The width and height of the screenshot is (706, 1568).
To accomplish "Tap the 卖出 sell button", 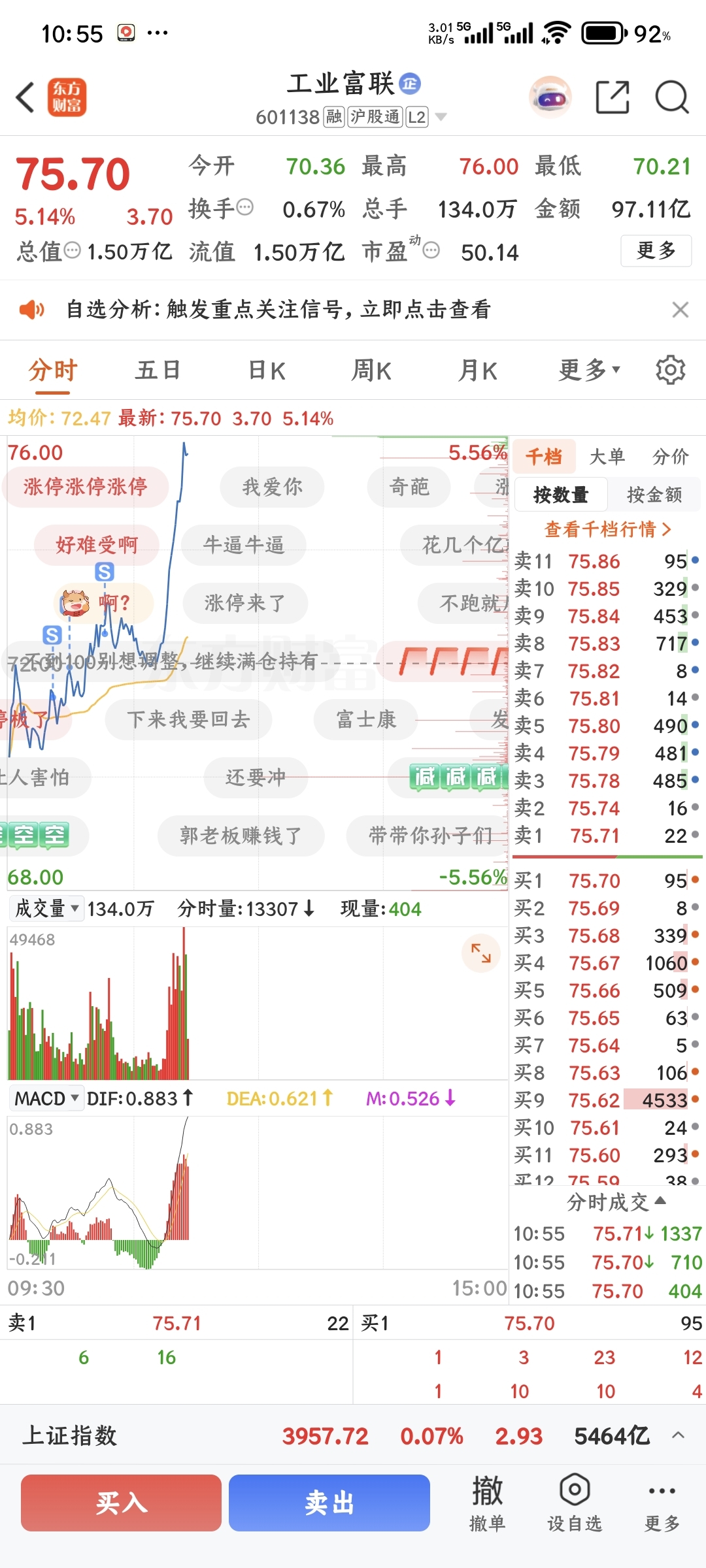I will (x=329, y=1503).
